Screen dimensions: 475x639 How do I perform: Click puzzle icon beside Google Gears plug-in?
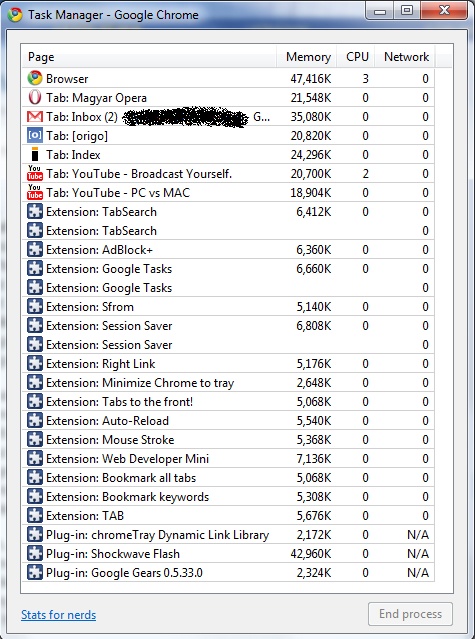(x=35, y=572)
